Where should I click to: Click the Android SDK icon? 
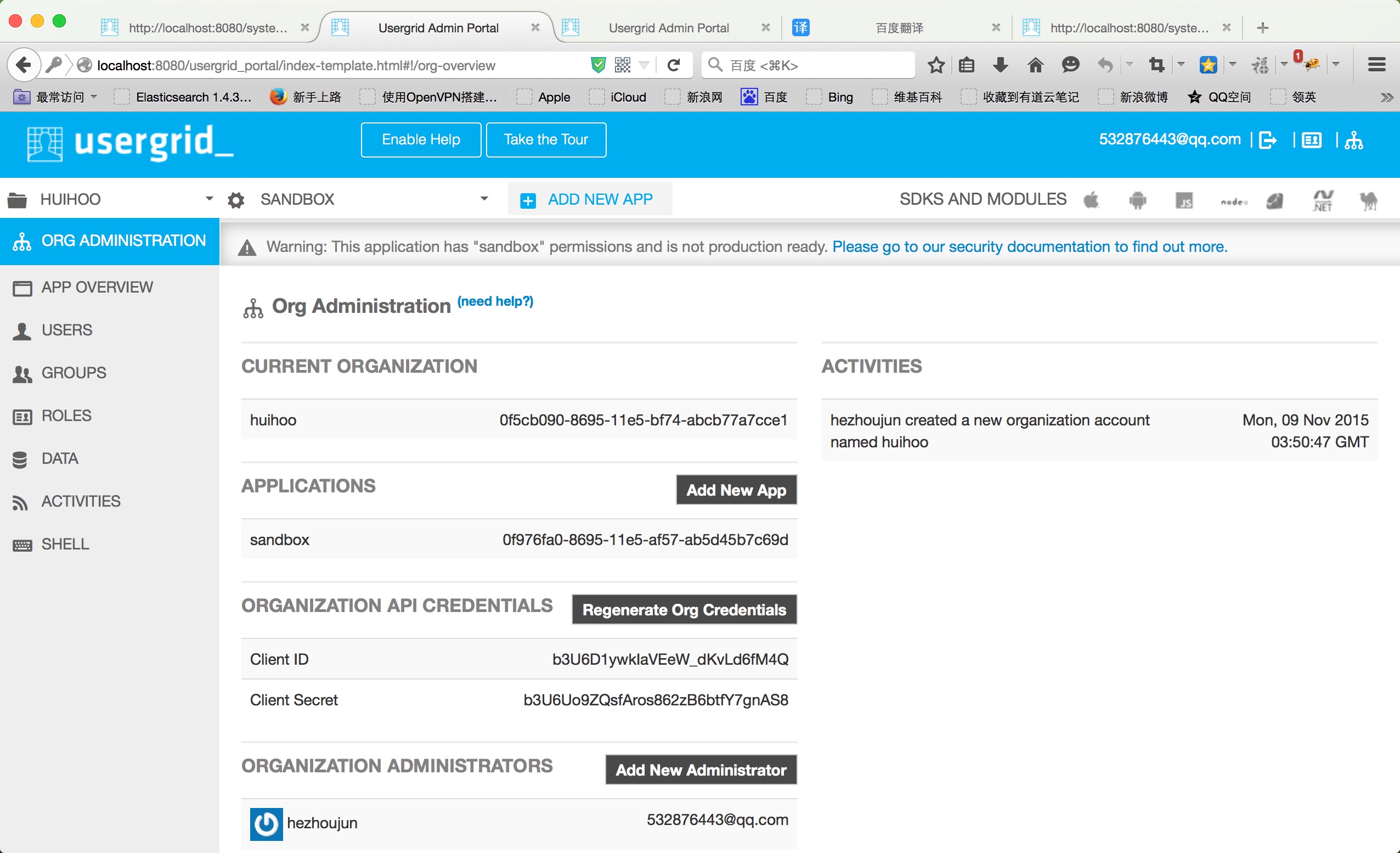pos(1138,200)
